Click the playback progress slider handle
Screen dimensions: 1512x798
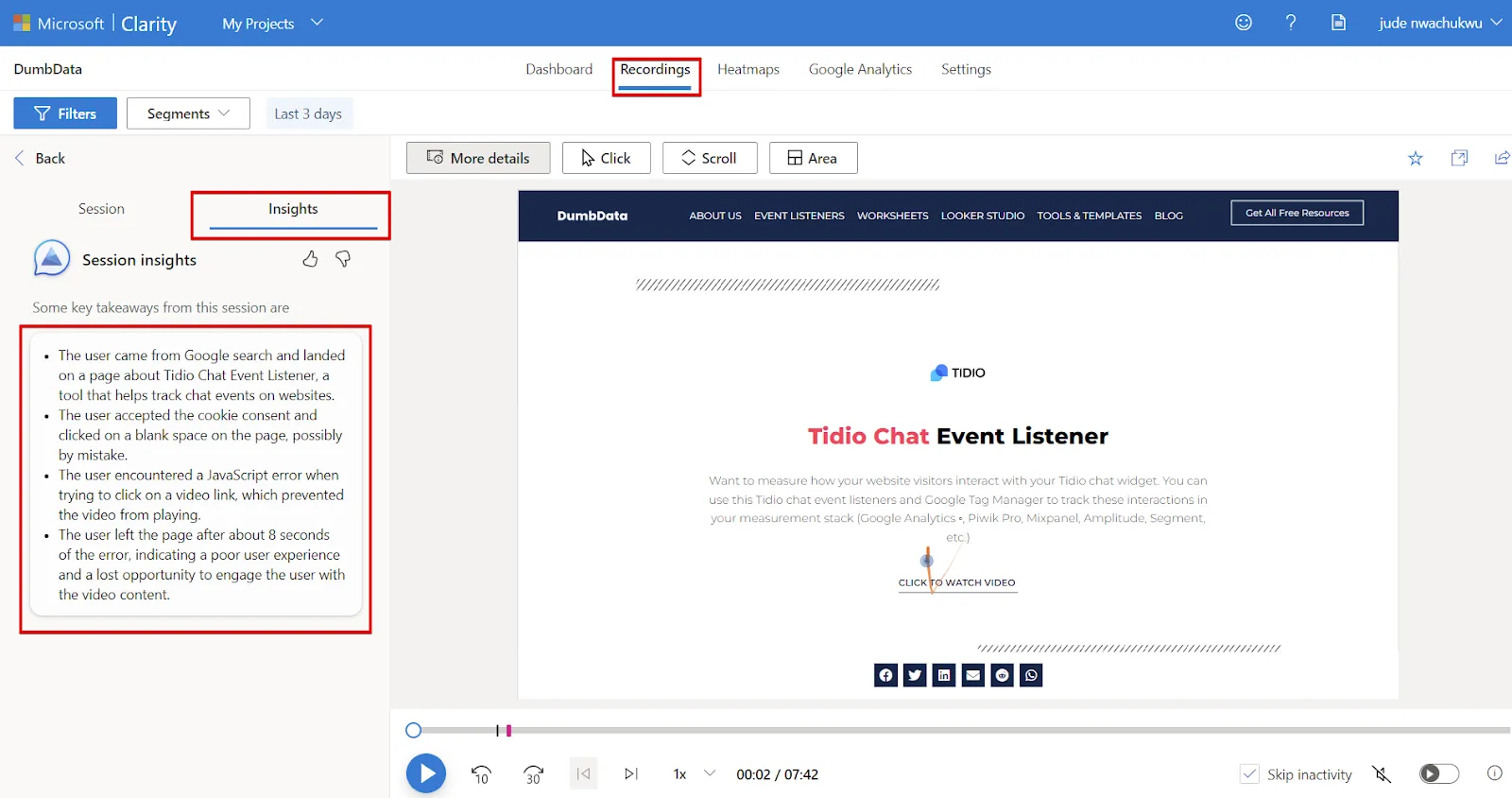(413, 730)
